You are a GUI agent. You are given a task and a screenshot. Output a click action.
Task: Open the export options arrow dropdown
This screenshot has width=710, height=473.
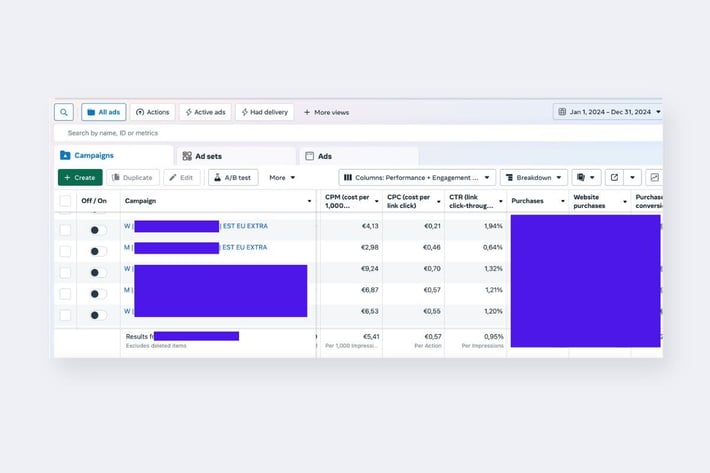(633, 177)
